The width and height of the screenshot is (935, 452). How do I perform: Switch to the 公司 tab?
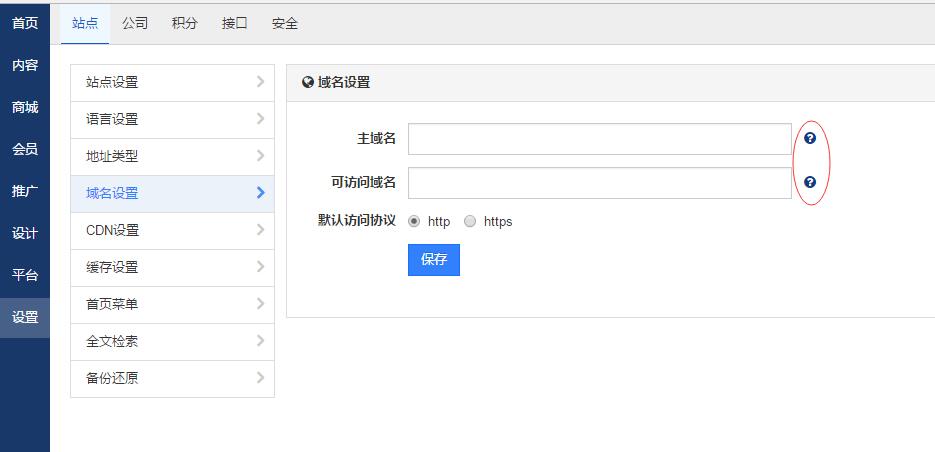[135, 23]
